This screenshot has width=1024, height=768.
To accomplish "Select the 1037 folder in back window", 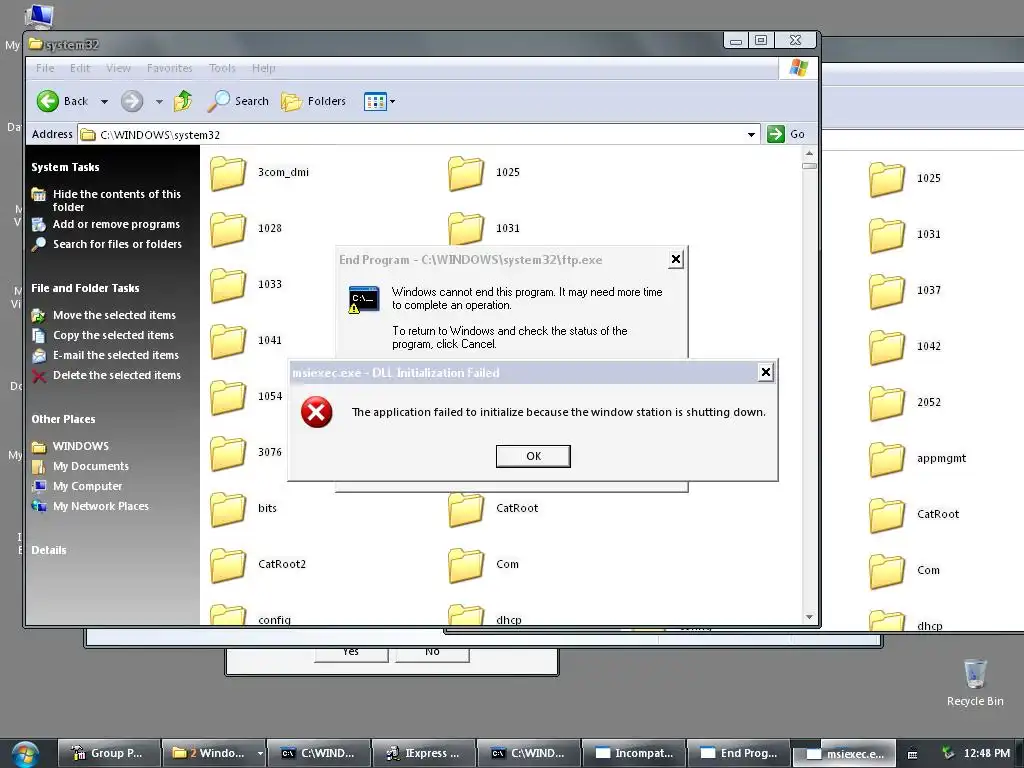I will pyautogui.click(x=887, y=291).
